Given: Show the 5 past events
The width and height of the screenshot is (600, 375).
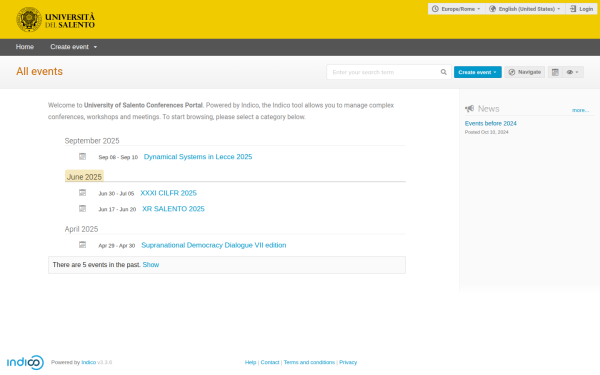Looking at the screenshot, I should pyautogui.click(x=151, y=264).
